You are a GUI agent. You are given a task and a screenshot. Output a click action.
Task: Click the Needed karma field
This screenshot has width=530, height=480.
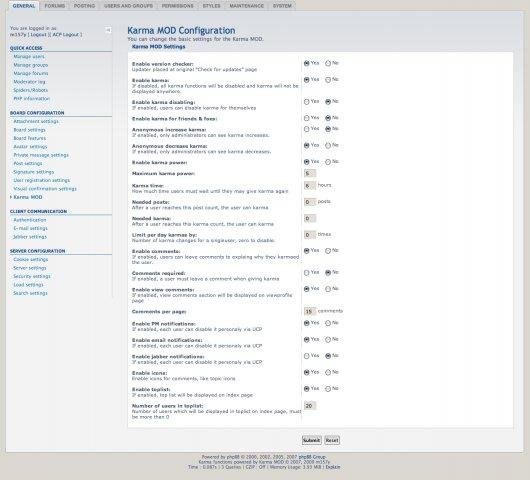point(310,219)
